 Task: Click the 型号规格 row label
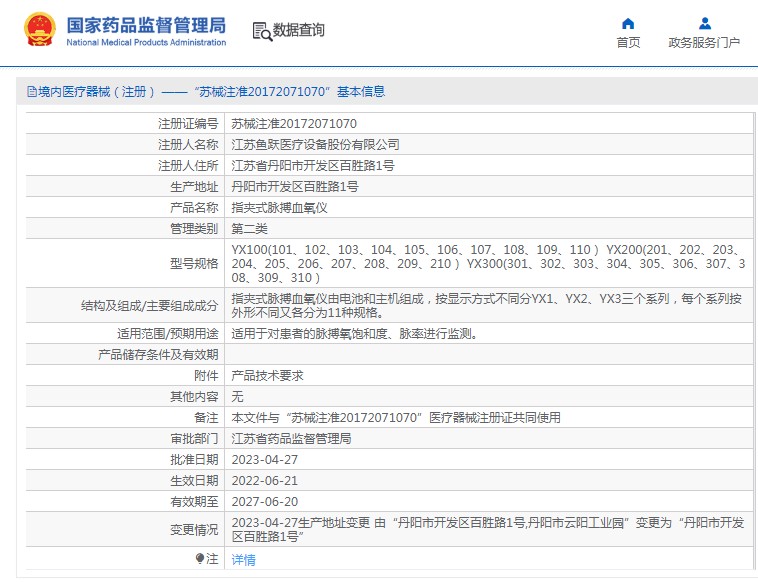click(194, 263)
